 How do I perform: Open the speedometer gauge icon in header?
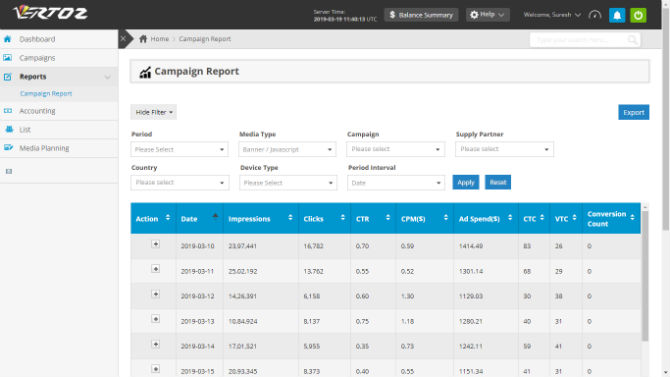595,15
